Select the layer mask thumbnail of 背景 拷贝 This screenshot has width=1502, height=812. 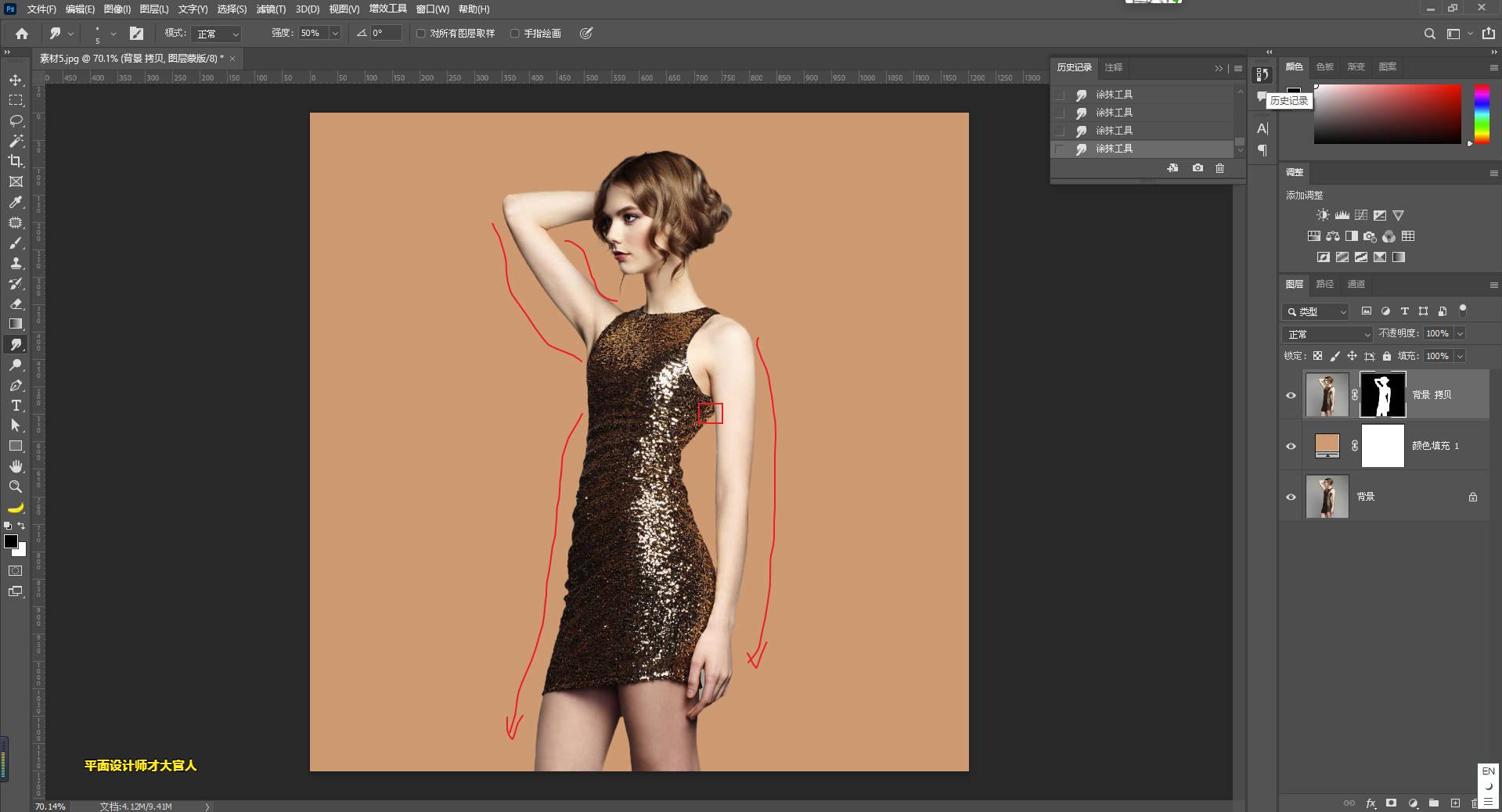(x=1382, y=395)
